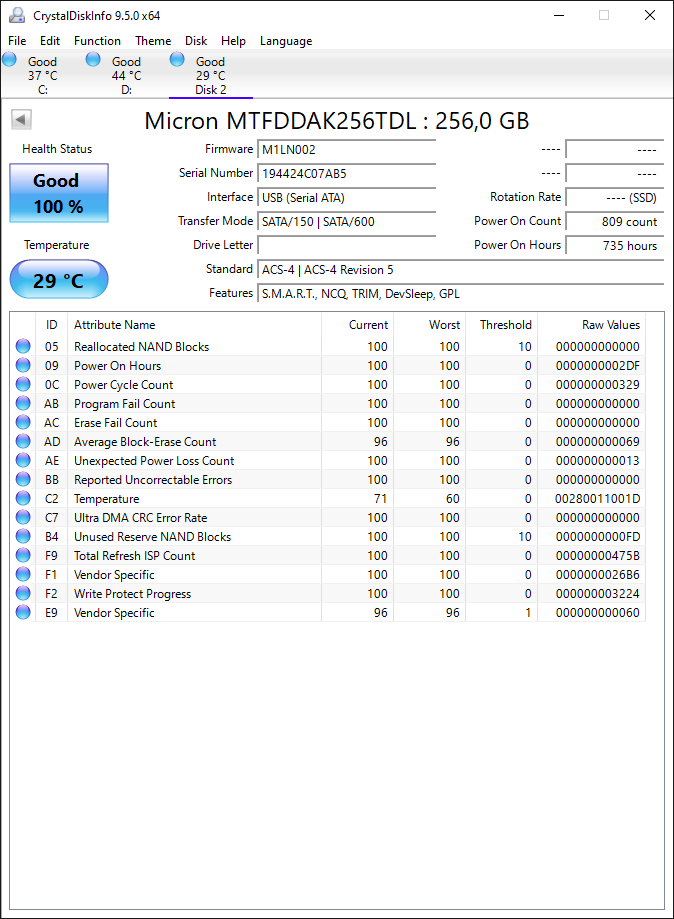
Task: Open the Language menu
Action: click(286, 40)
